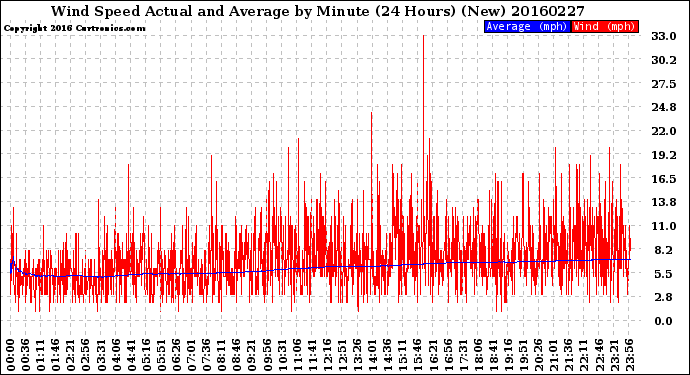Click the 00:00 time axis label
Image resolution: width=690 pixels, height=375 pixels.
click(11, 355)
